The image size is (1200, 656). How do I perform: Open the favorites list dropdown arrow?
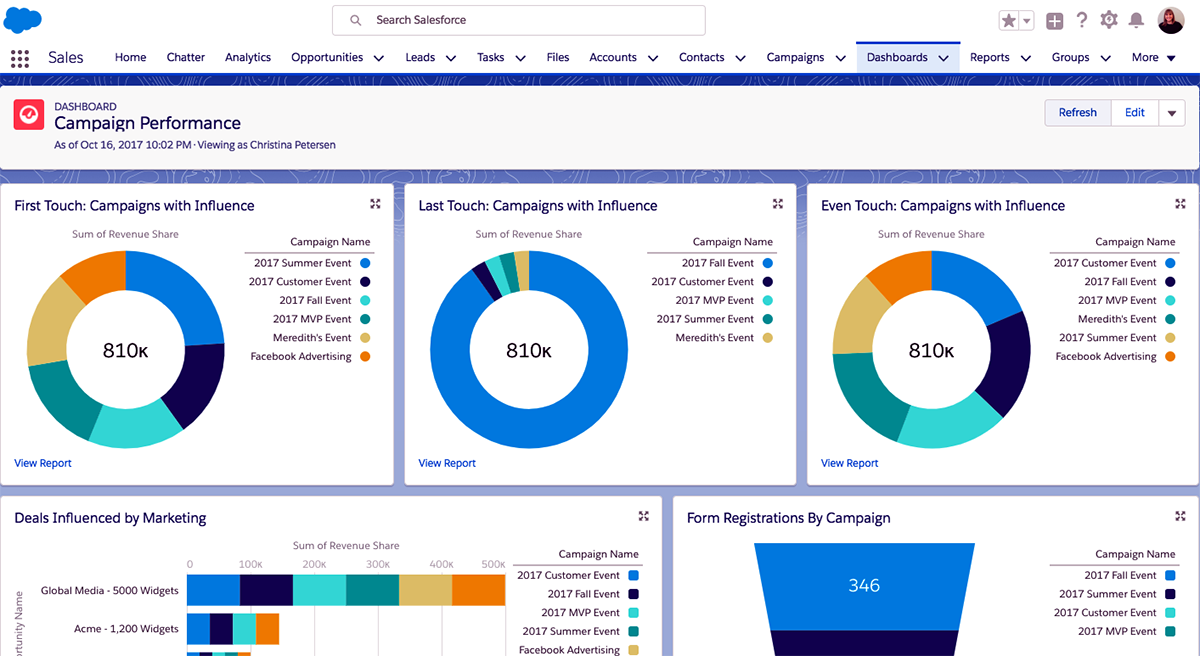click(1026, 21)
